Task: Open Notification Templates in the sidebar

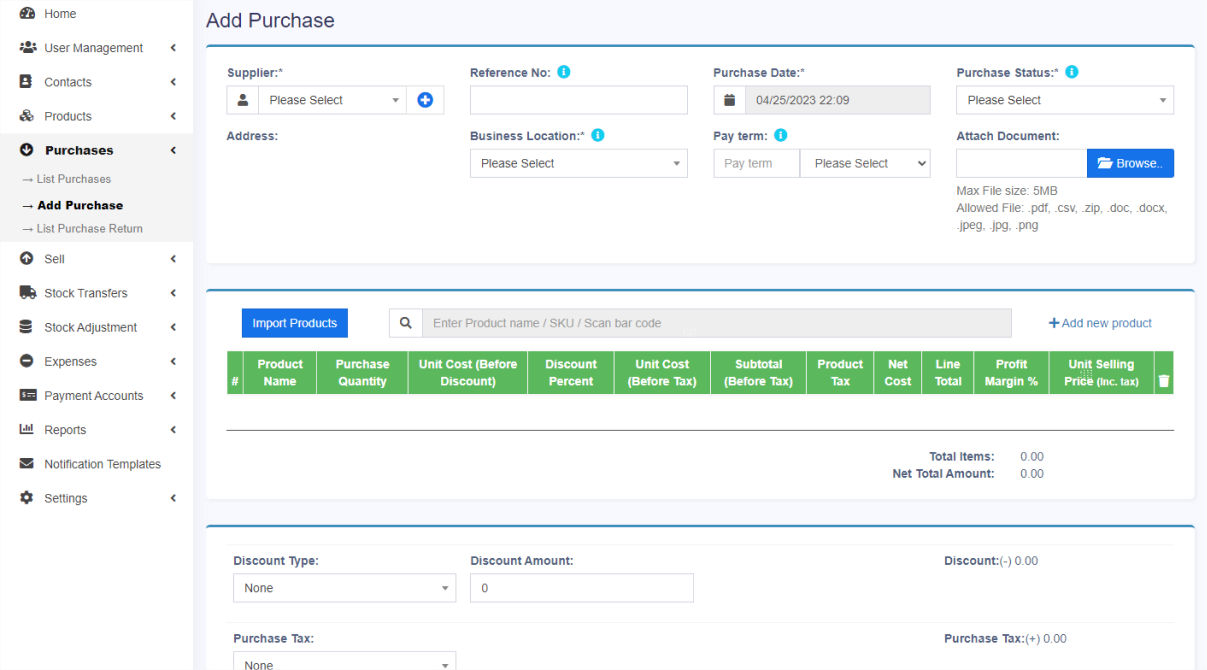Action: pos(102,464)
